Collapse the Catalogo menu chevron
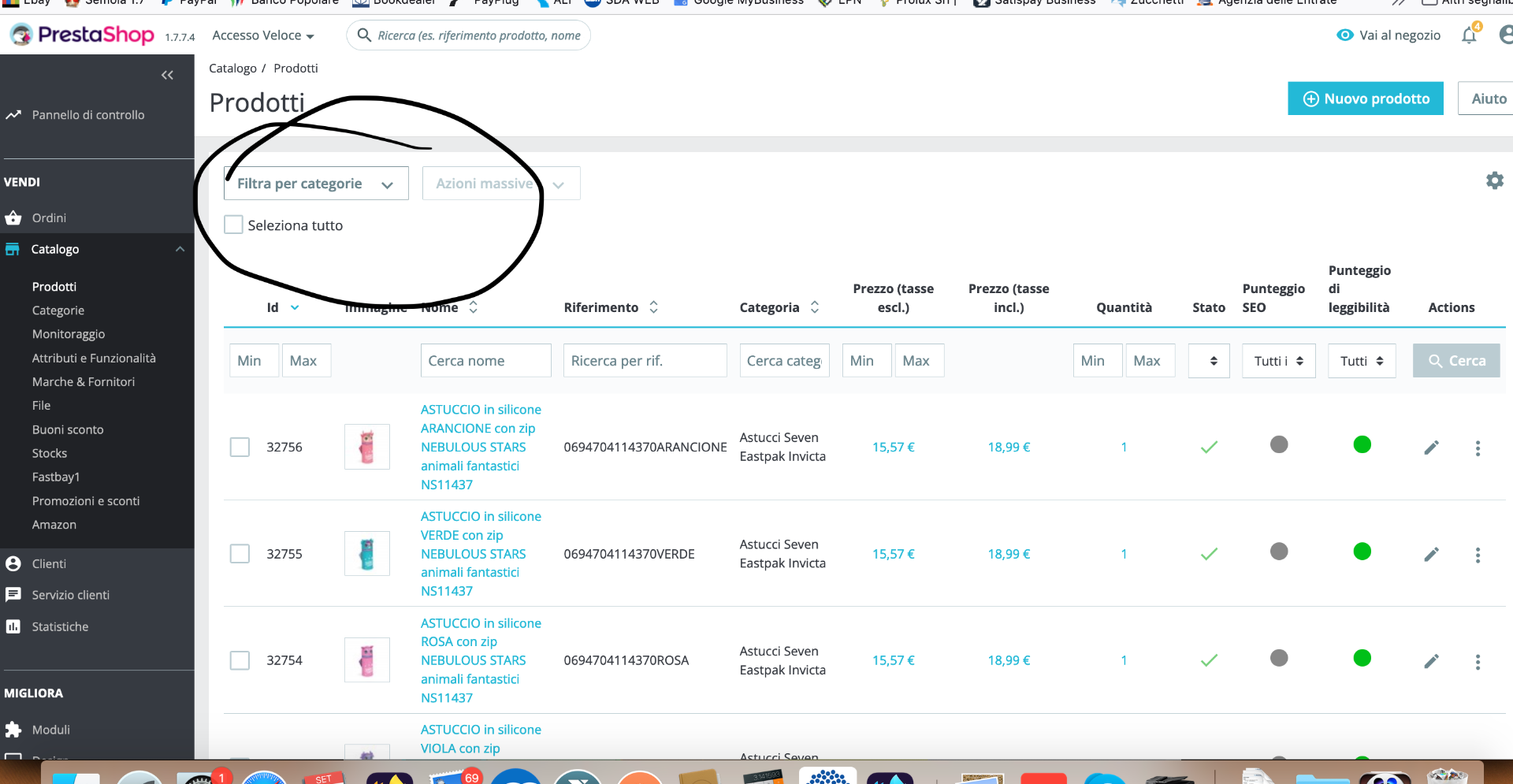 180,249
